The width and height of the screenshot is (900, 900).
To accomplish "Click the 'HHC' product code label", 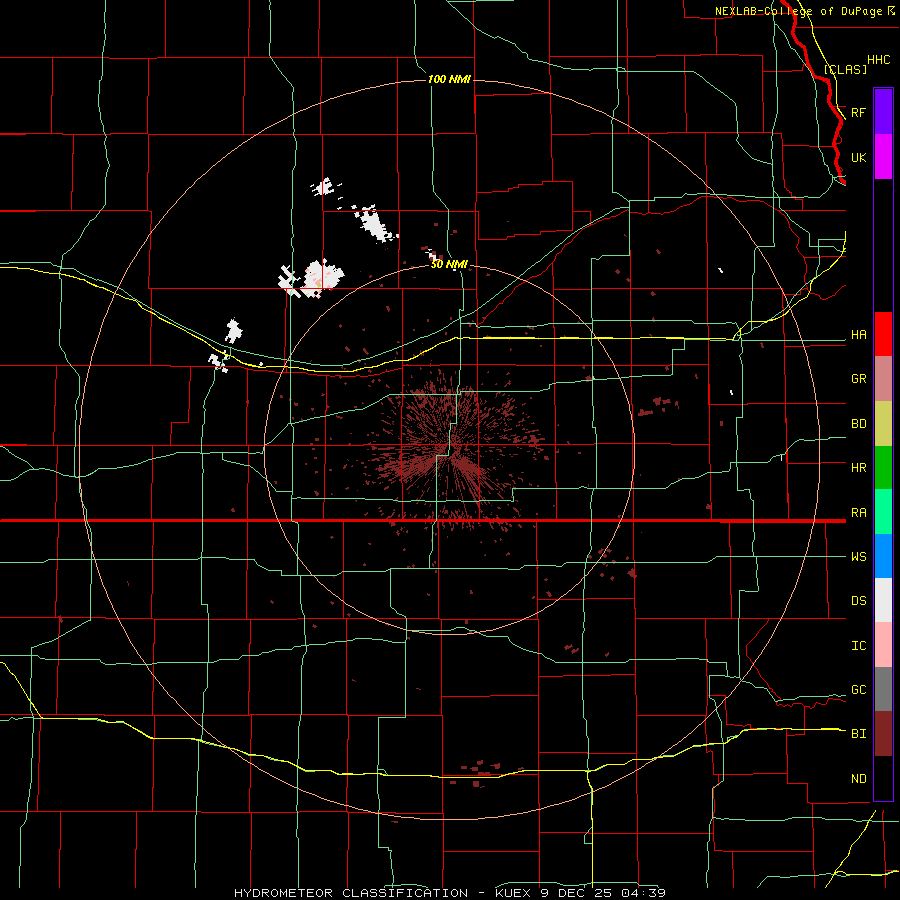I will [x=879, y=60].
